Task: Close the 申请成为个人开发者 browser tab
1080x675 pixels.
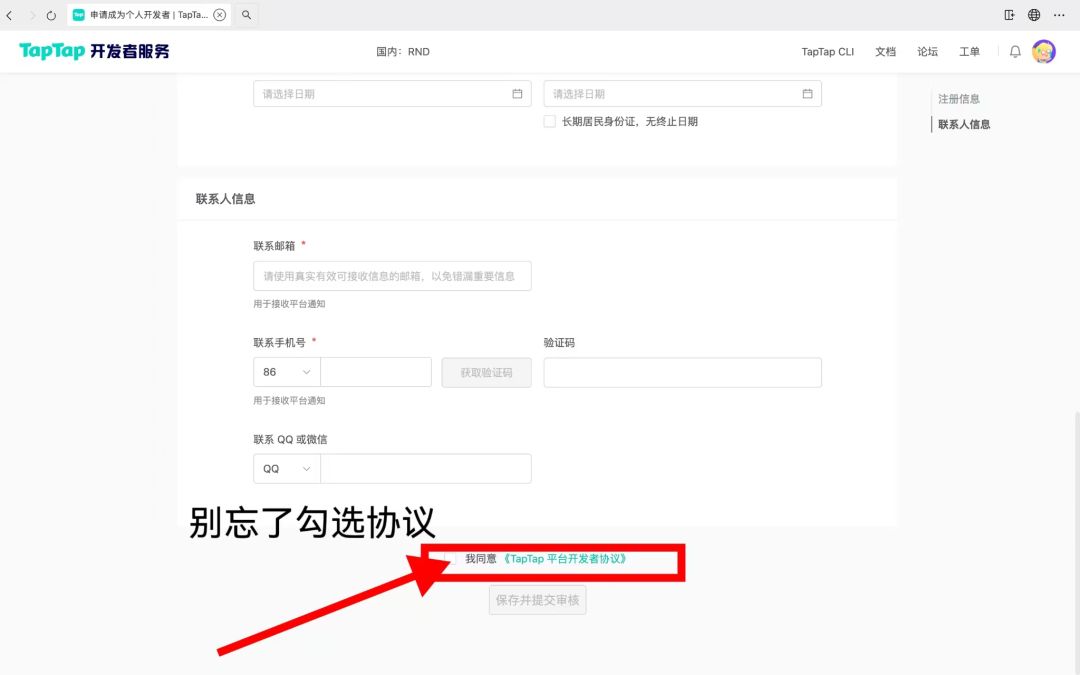Action: coord(220,14)
